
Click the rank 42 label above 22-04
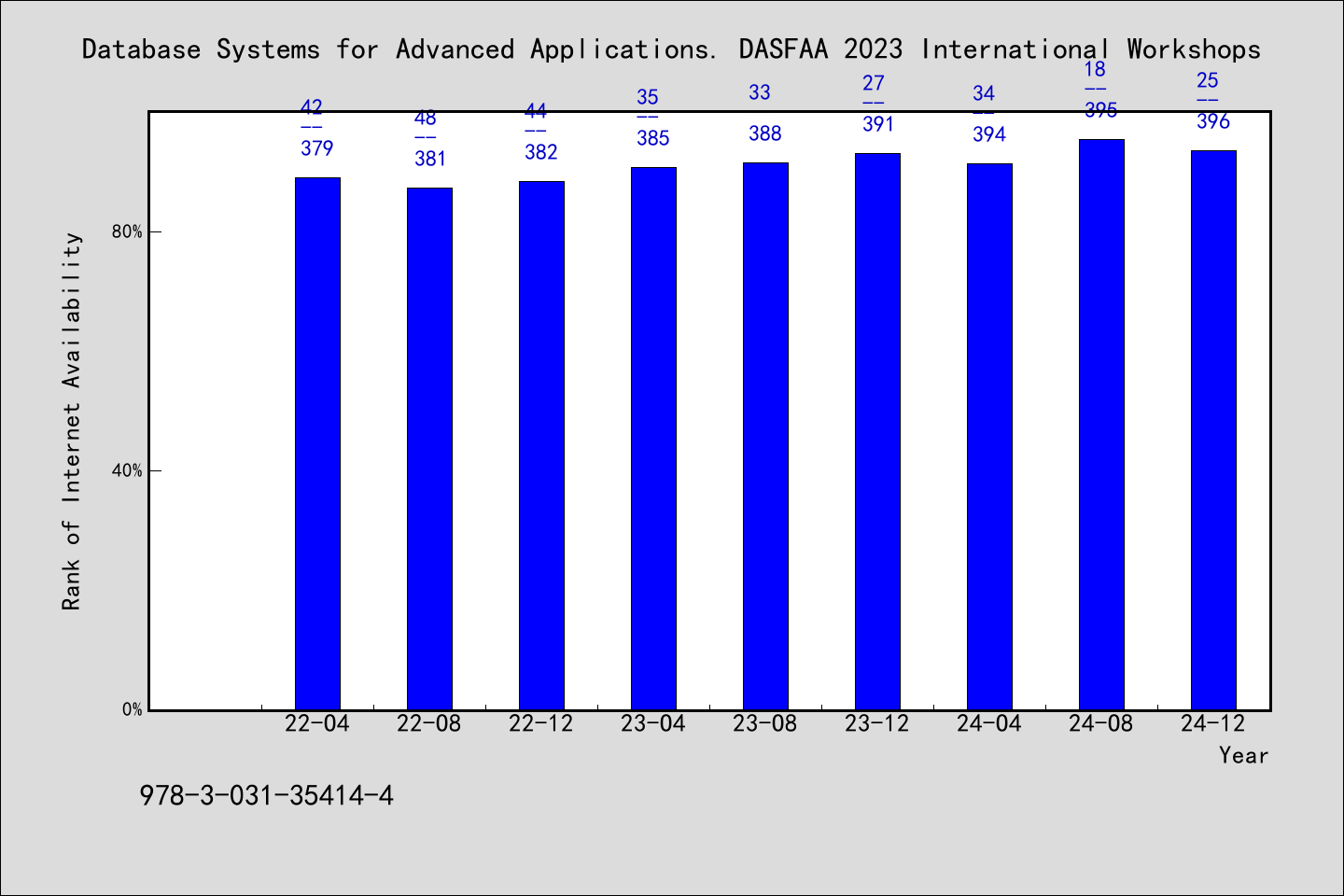[x=312, y=106]
